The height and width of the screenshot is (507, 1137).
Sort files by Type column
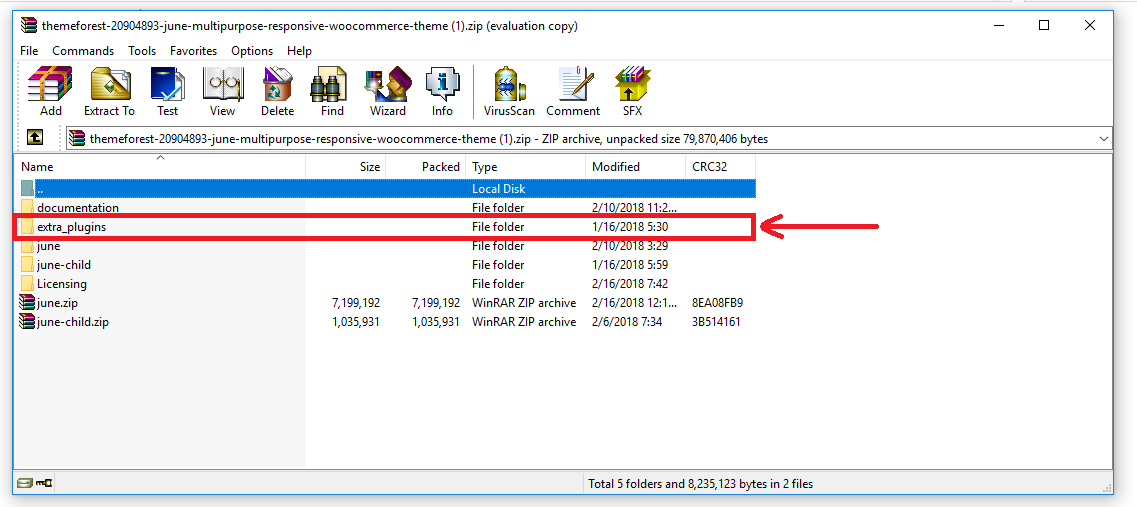pos(526,166)
